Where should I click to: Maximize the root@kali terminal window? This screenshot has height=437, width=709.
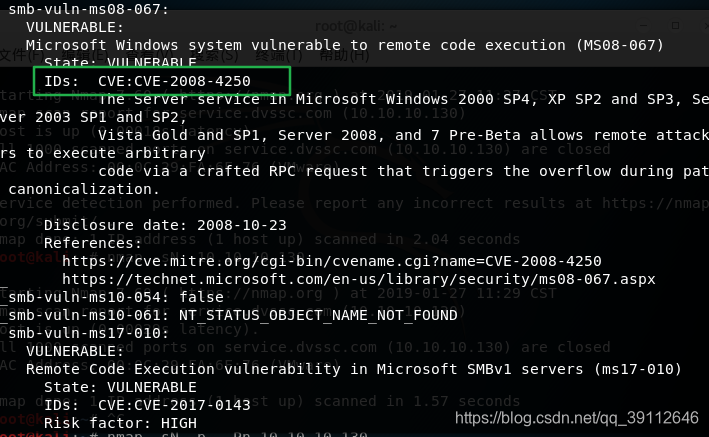pos(675,26)
